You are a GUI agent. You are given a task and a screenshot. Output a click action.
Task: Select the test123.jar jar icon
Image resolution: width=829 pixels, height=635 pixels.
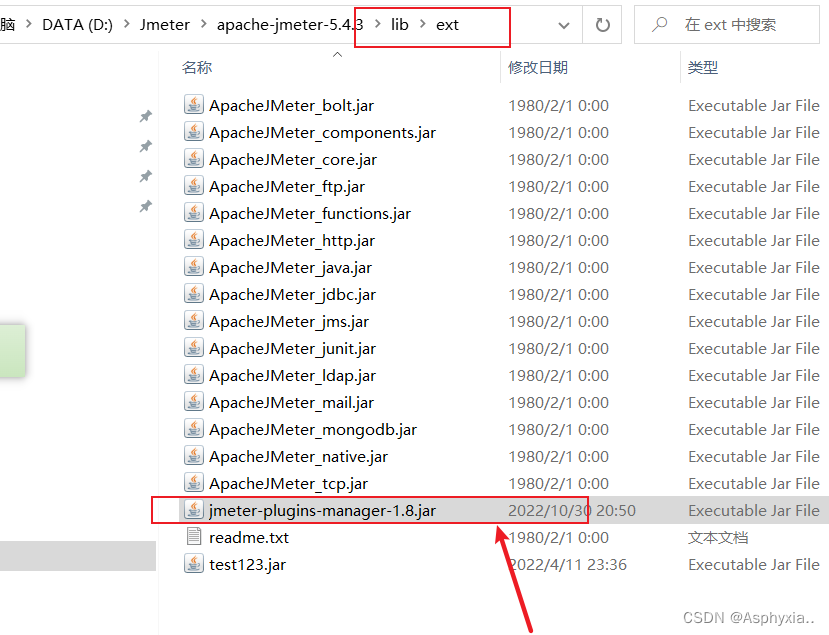pos(193,564)
